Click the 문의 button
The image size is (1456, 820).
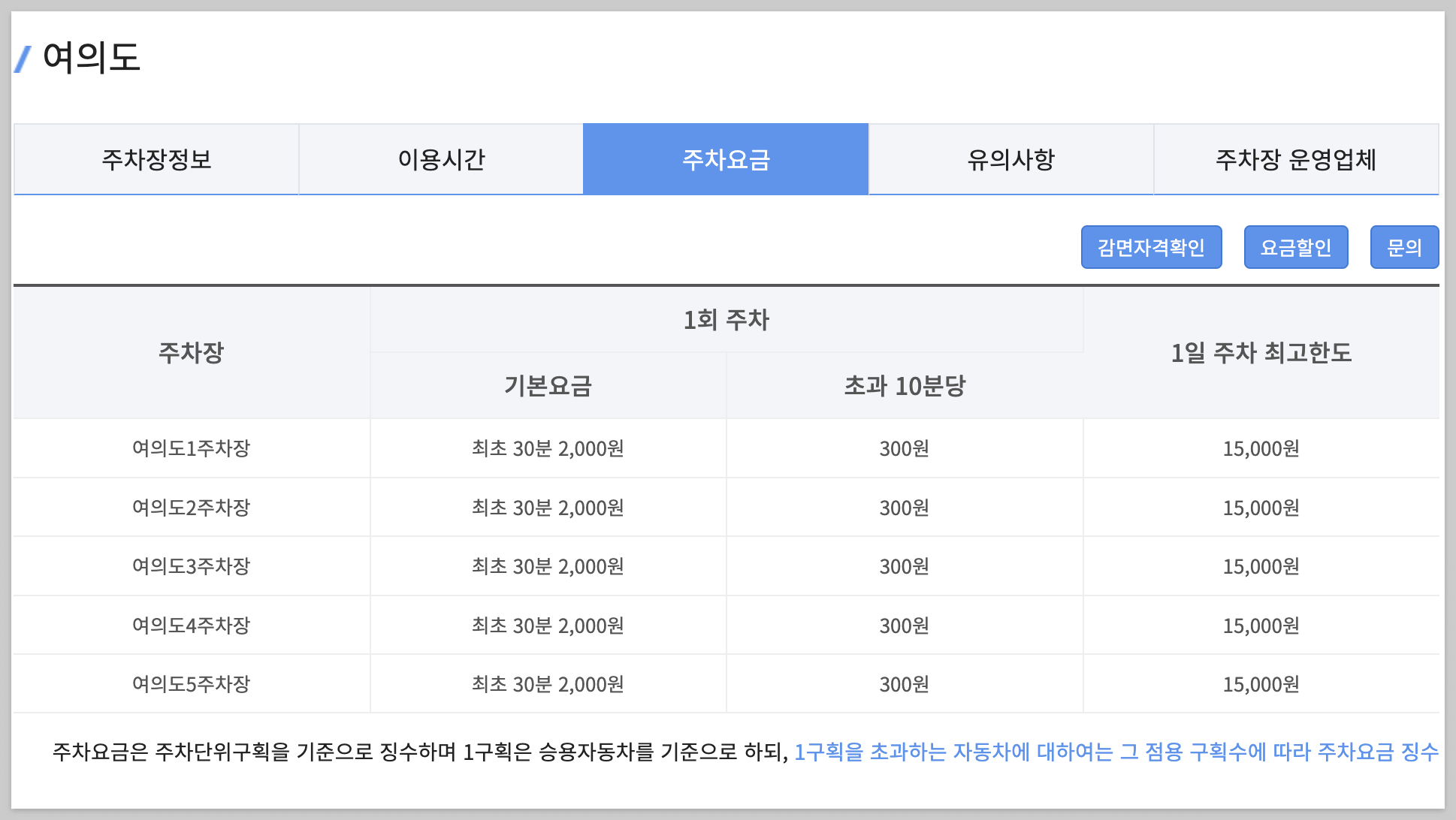click(x=1403, y=247)
